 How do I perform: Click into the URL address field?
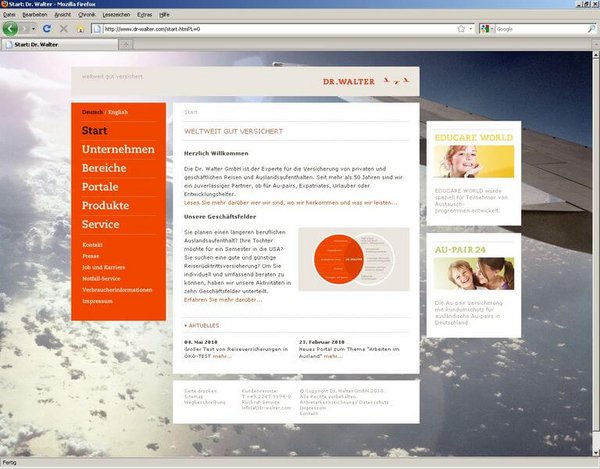pos(279,29)
